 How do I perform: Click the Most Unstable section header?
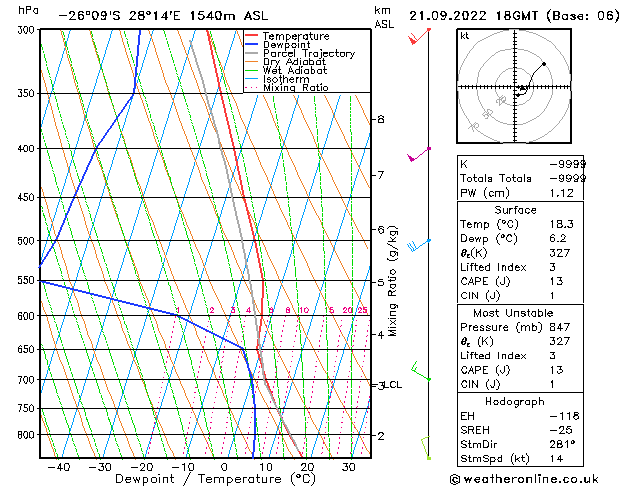513,313
